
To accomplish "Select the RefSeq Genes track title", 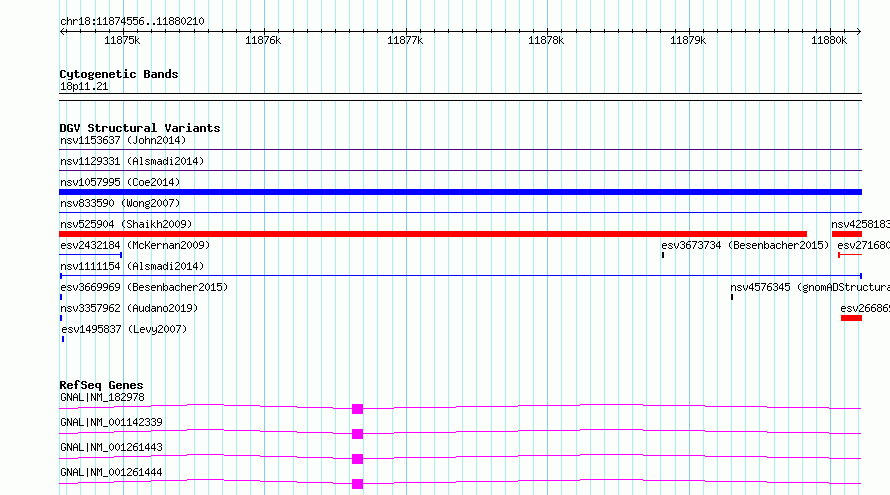I will pos(101,385).
